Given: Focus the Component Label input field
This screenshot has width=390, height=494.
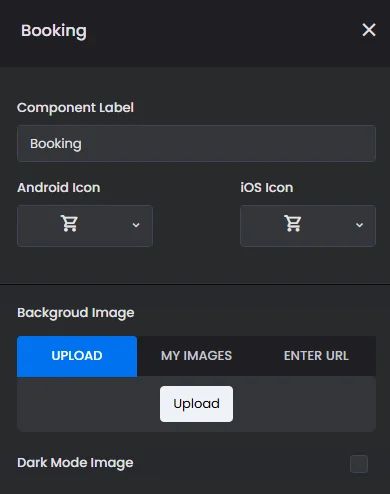Looking at the screenshot, I should (x=196, y=144).
